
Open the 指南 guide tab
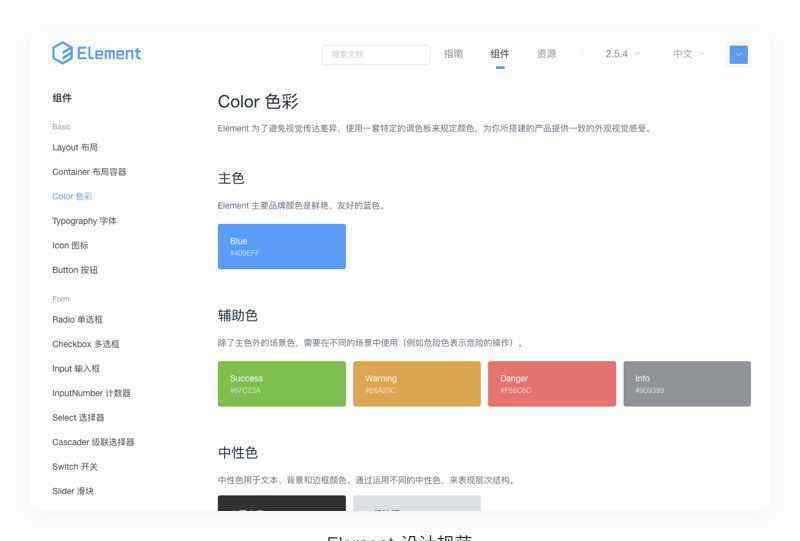(453, 54)
